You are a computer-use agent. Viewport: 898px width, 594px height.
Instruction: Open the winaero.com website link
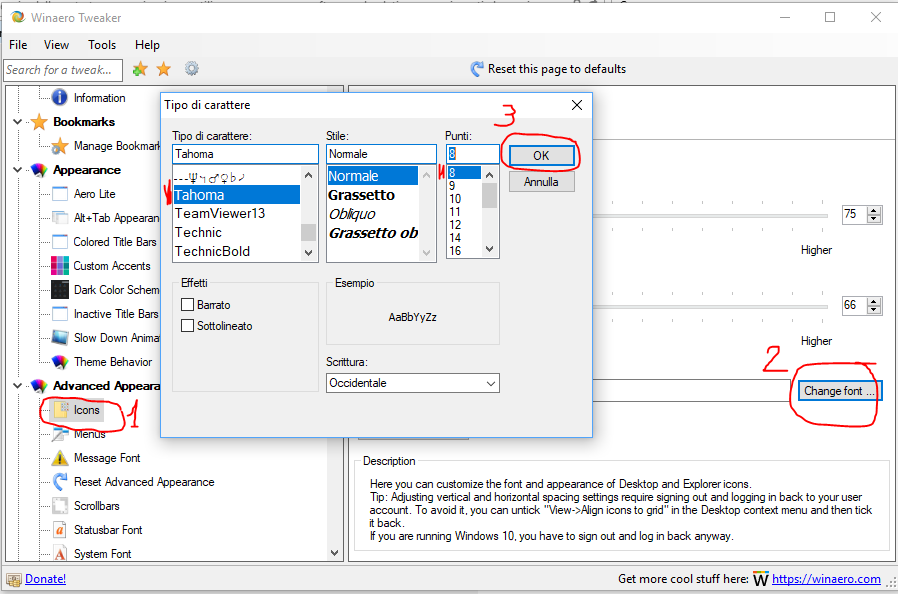pyautogui.click(x=827, y=579)
